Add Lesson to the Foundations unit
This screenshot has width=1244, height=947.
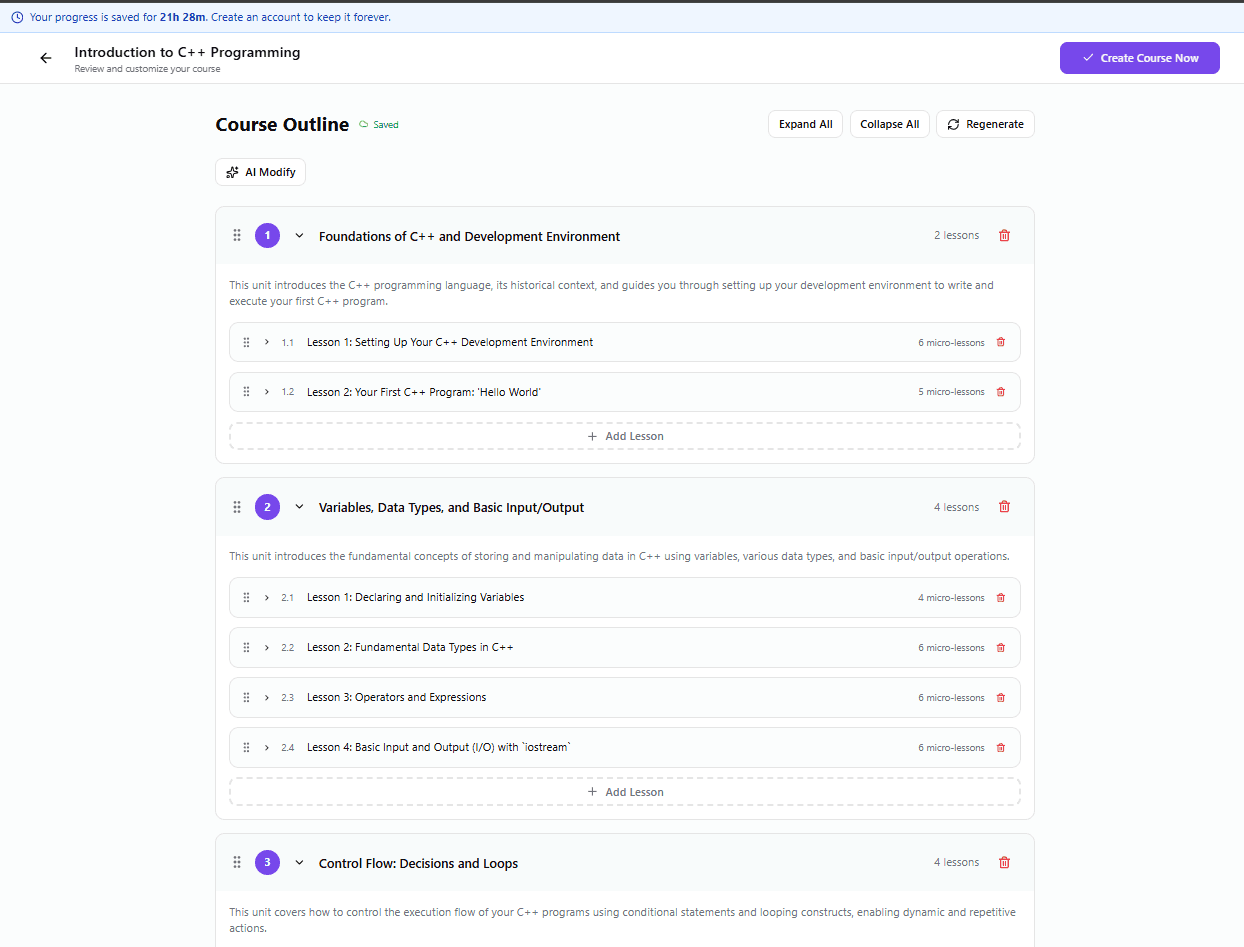coord(625,436)
